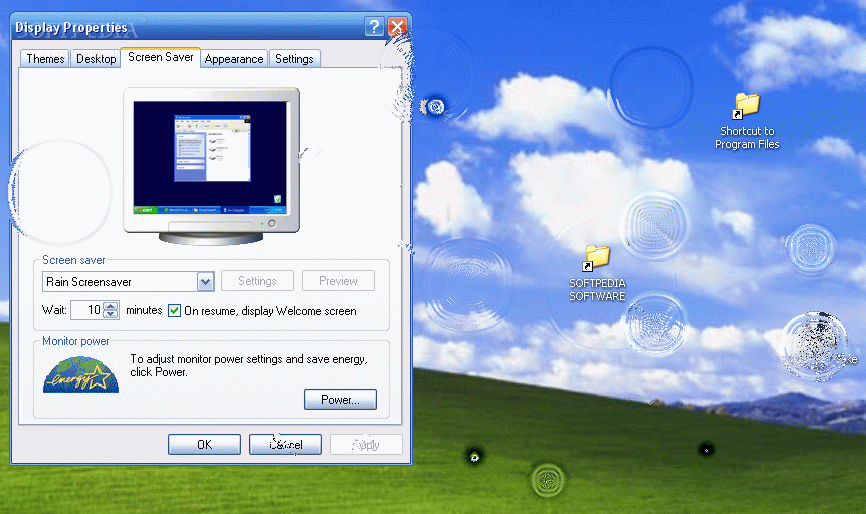Screen dimensions: 866x514
Task: Click the Apply button
Action: [x=366, y=444]
